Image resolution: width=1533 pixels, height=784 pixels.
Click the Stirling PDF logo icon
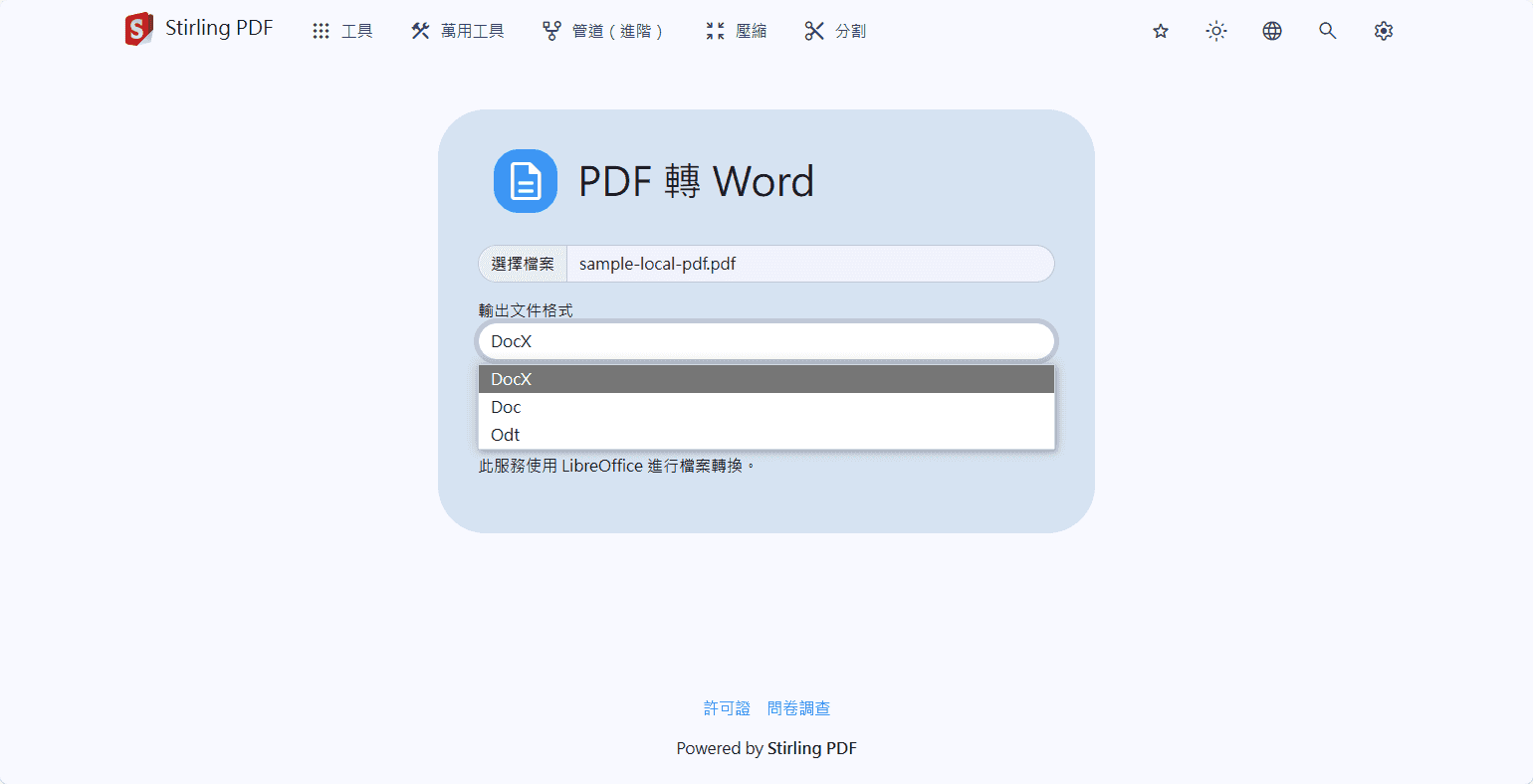139,30
